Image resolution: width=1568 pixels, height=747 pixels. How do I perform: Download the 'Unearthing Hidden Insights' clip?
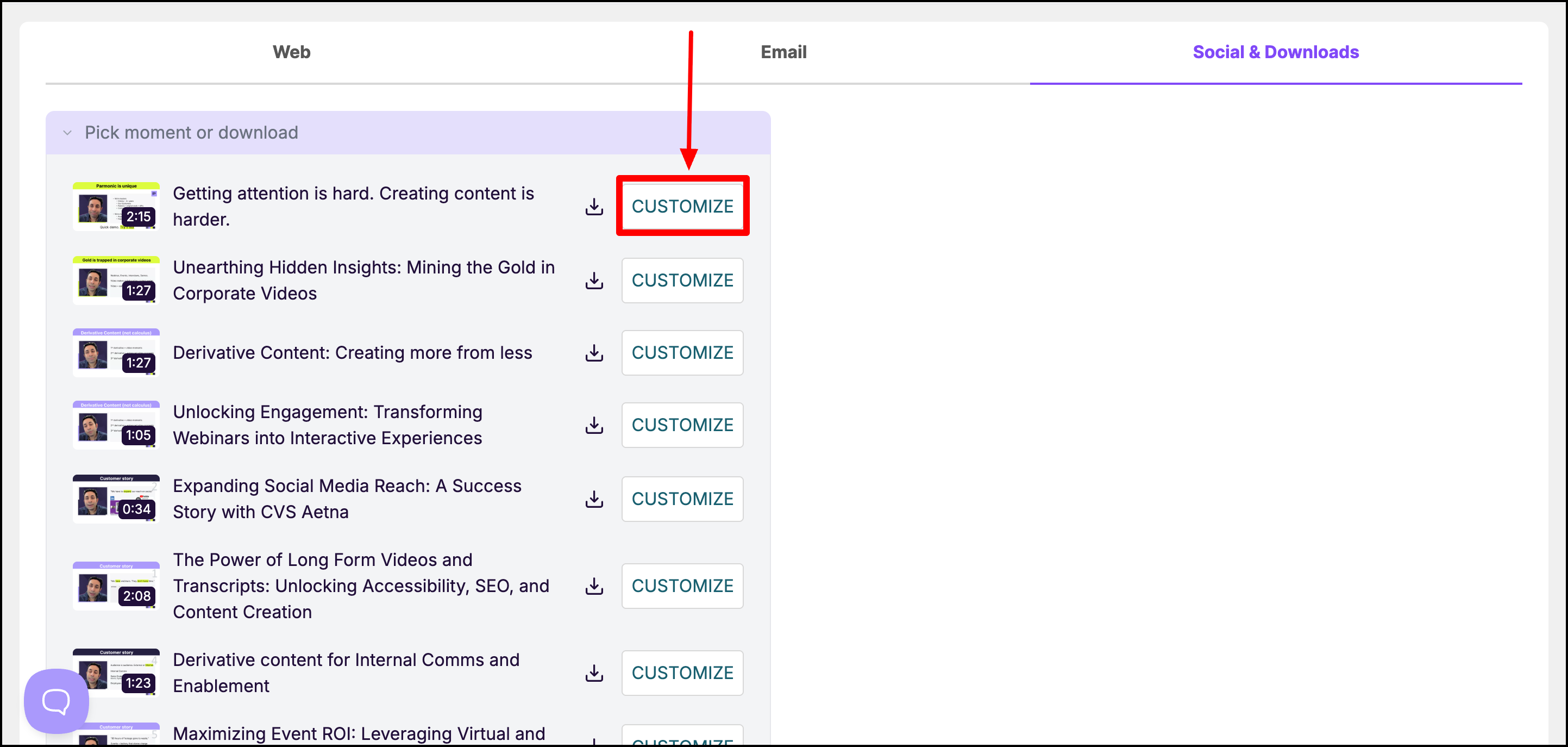(594, 281)
